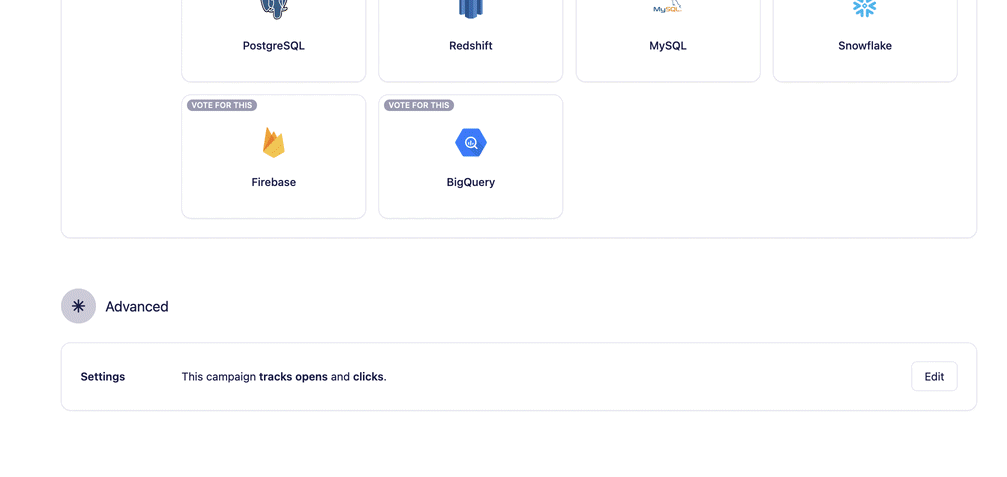Edit the campaign tracking settings

pyautogui.click(x=934, y=376)
